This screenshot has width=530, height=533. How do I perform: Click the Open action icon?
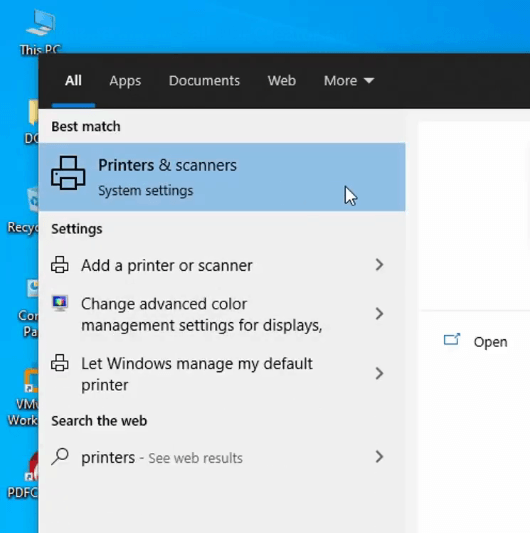[452, 339]
